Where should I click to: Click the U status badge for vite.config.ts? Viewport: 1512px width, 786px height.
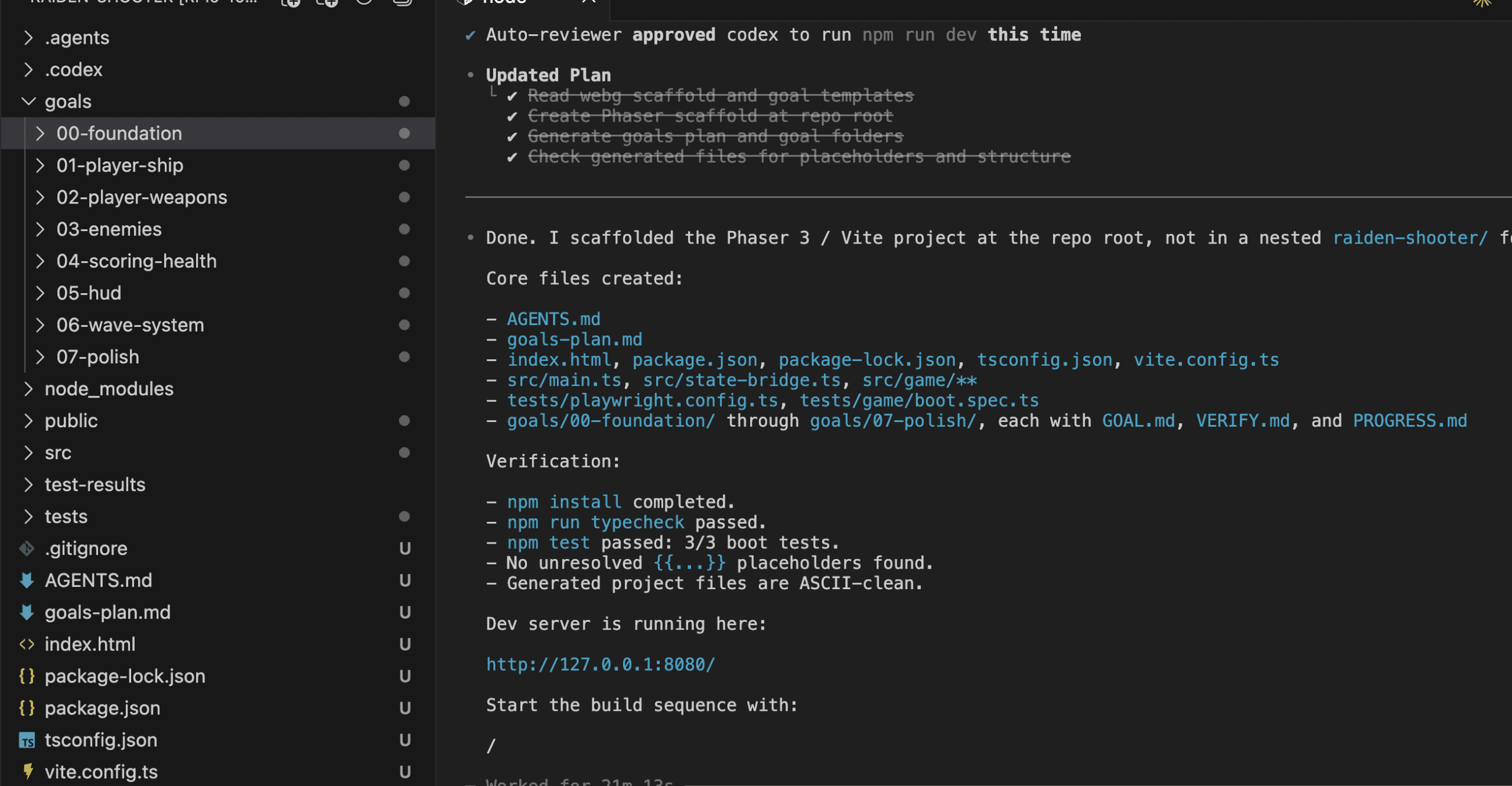click(405, 772)
